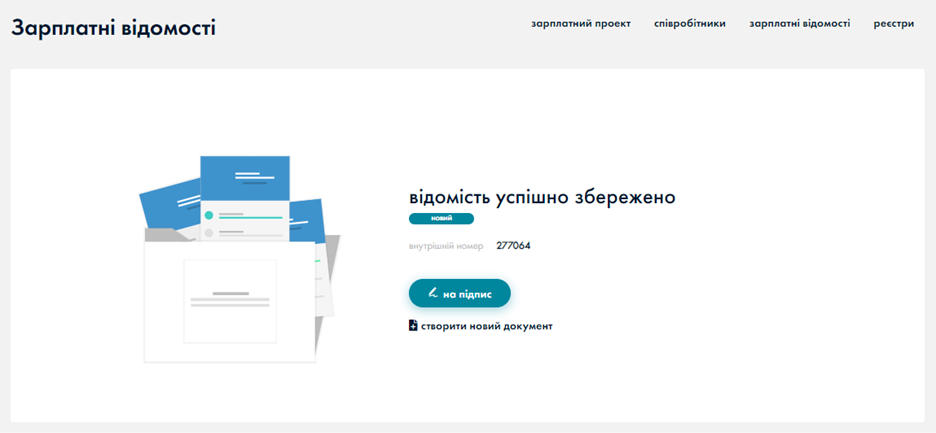Select the internal number 277064
This screenshot has height=433, width=936.
pos(513,245)
